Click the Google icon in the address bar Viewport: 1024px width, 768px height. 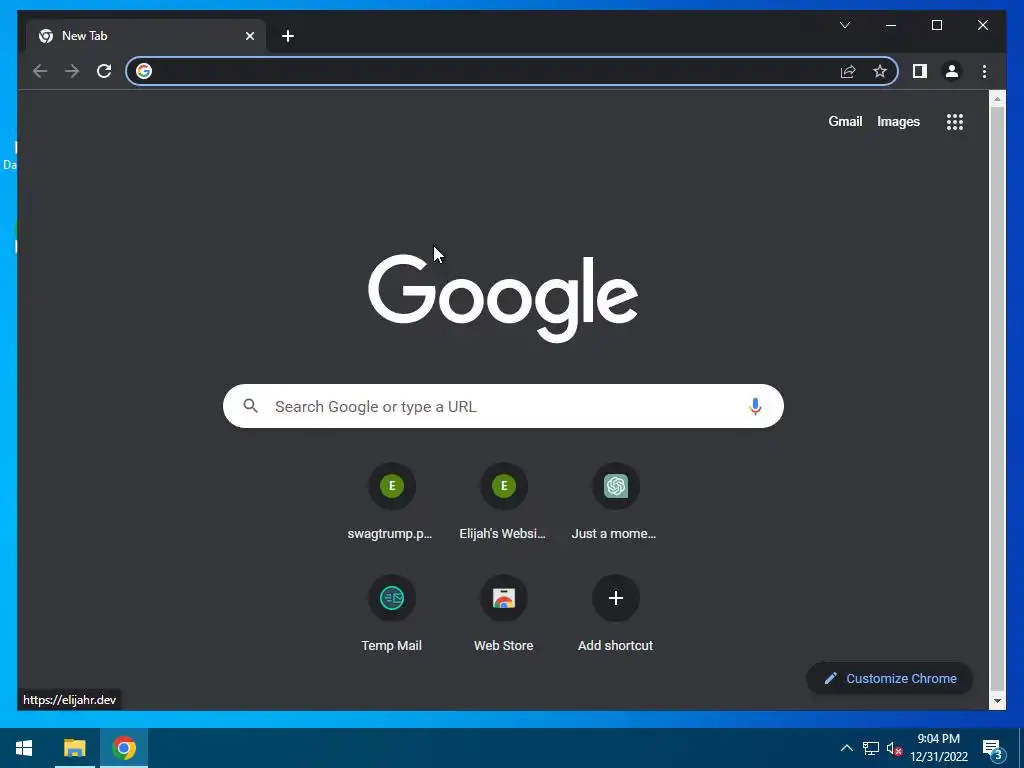pos(144,71)
